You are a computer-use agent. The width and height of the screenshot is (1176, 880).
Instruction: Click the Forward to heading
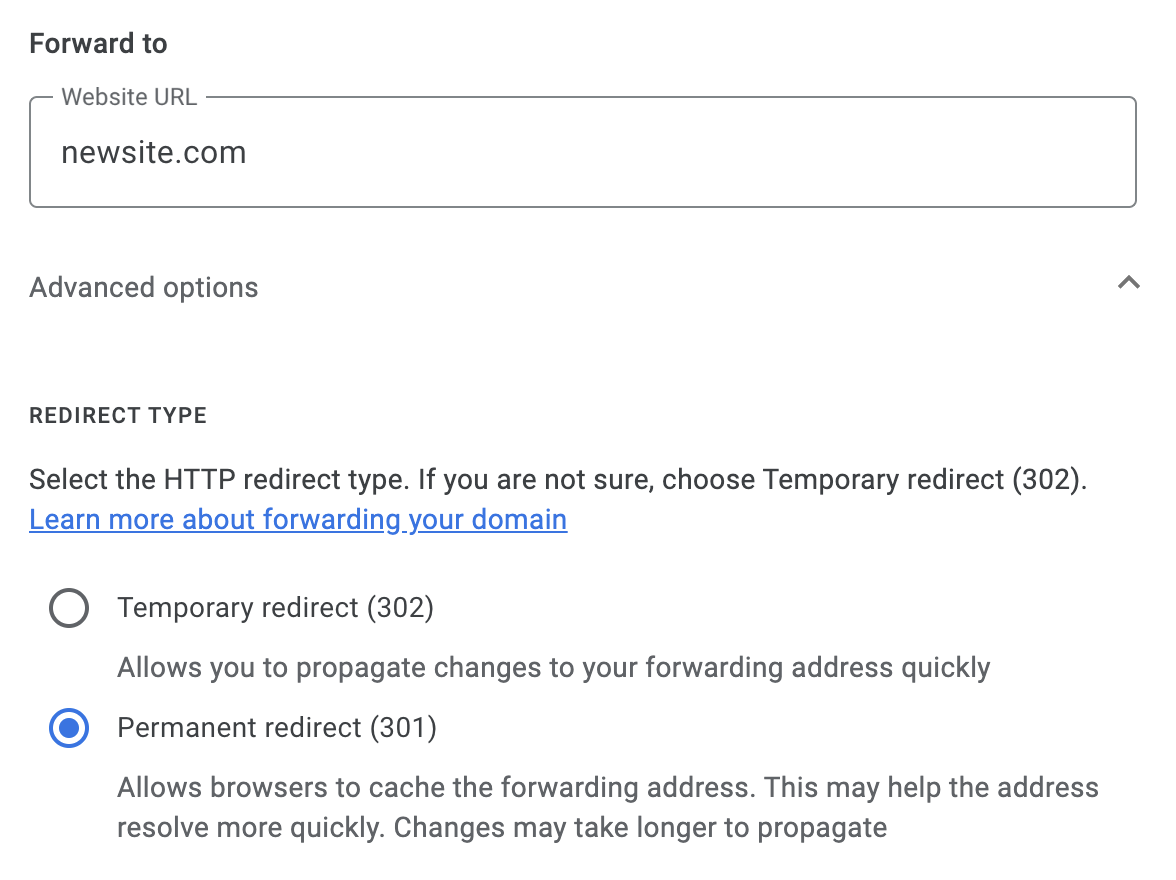click(98, 43)
